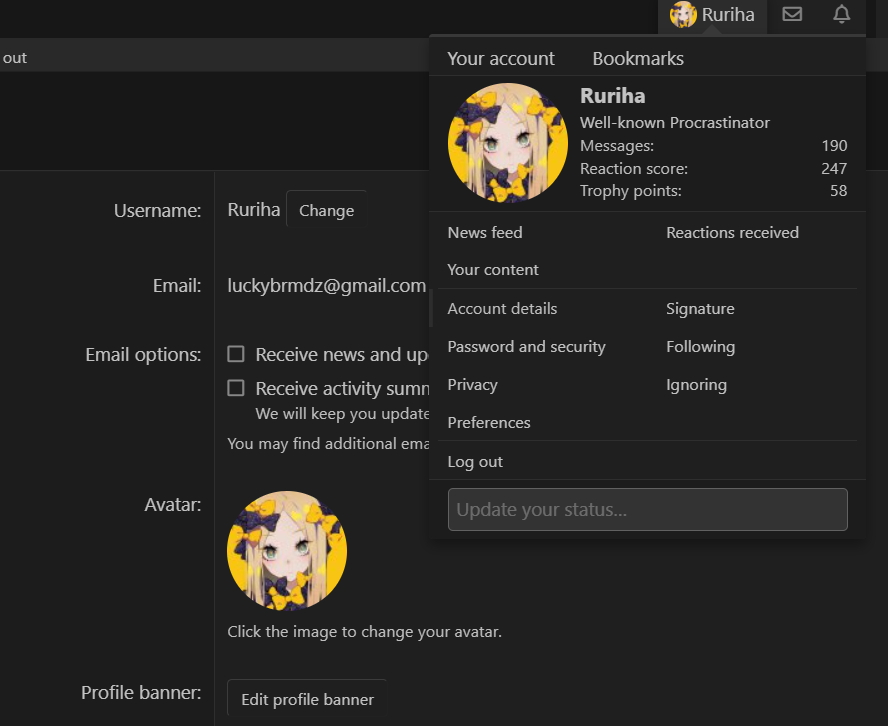Switch to the Bookmarks tab
Viewport: 888px width, 726px height.
(638, 58)
